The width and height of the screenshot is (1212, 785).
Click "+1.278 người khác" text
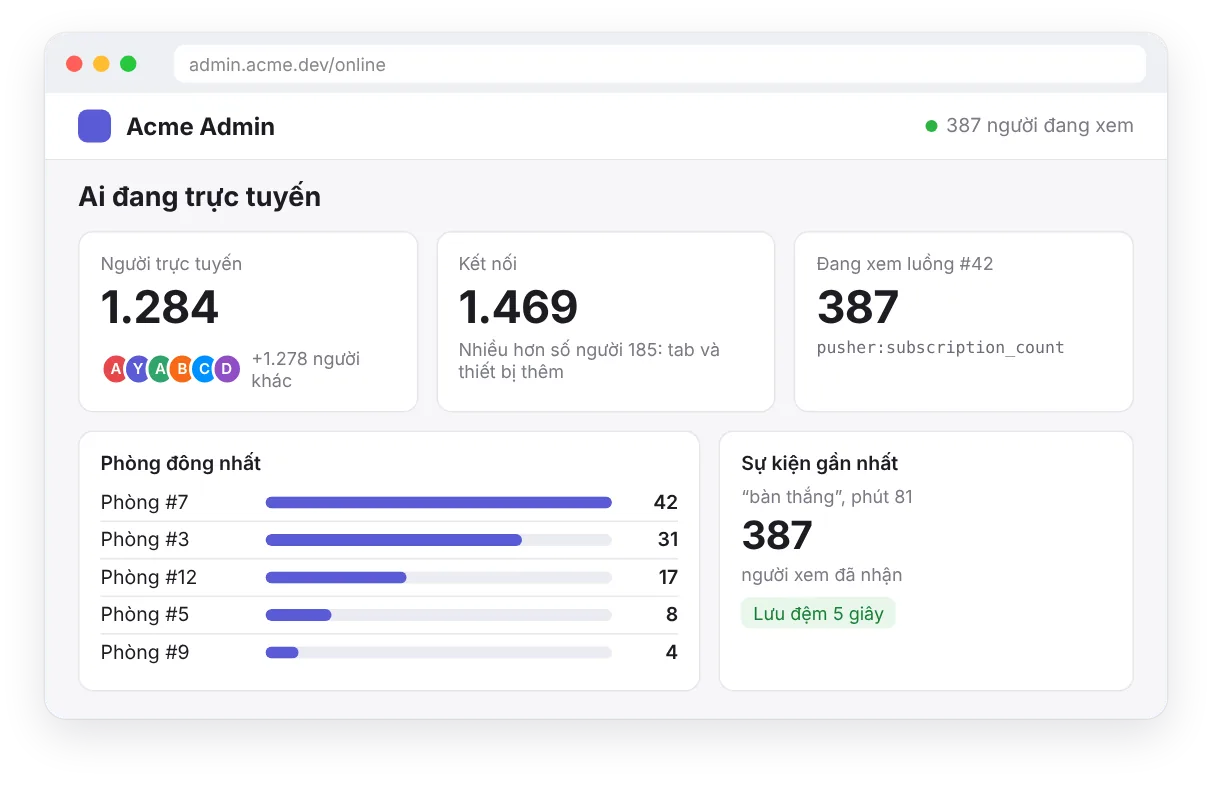click(x=306, y=369)
